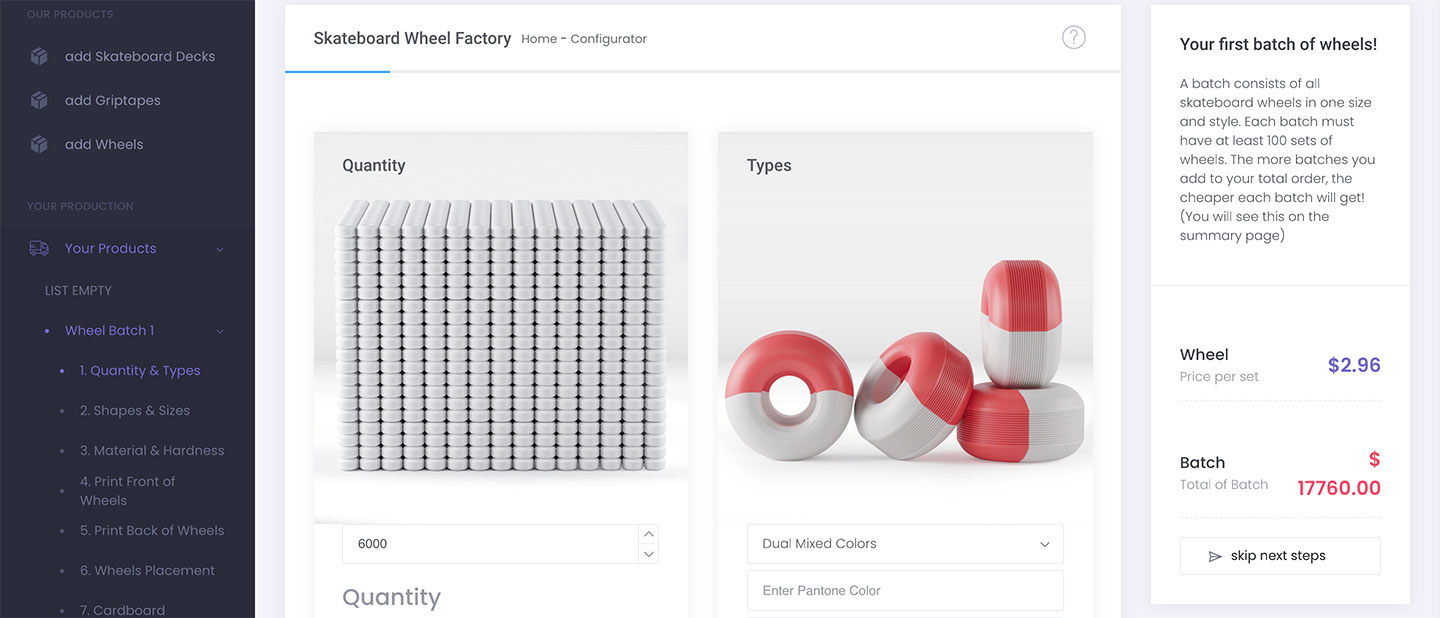Image resolution: width=1440 pixels, height=618 pixels.
Task: Click the cube icon beside add Wheels
Action: tap(39, 145)
